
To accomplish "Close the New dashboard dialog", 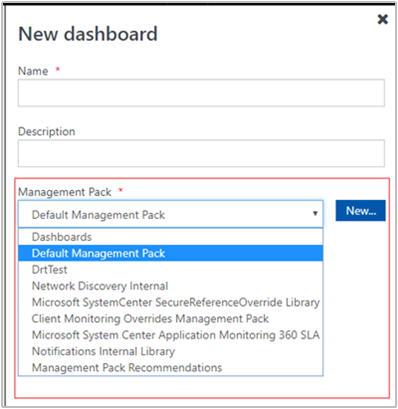I will click(383, 19).
